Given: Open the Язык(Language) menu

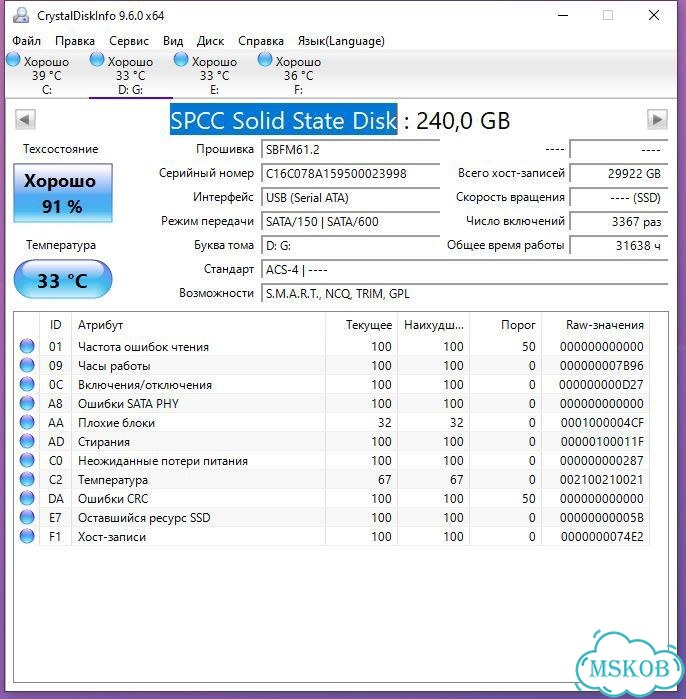Looking at the screenshot, I should [x=341, y=41].
